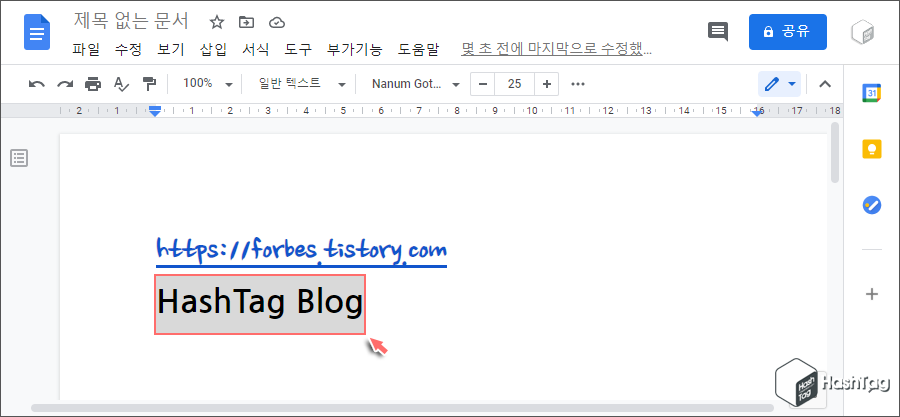Open Google Calendar side panel
This screenshot has height=417, width=900.
(872, 93)
